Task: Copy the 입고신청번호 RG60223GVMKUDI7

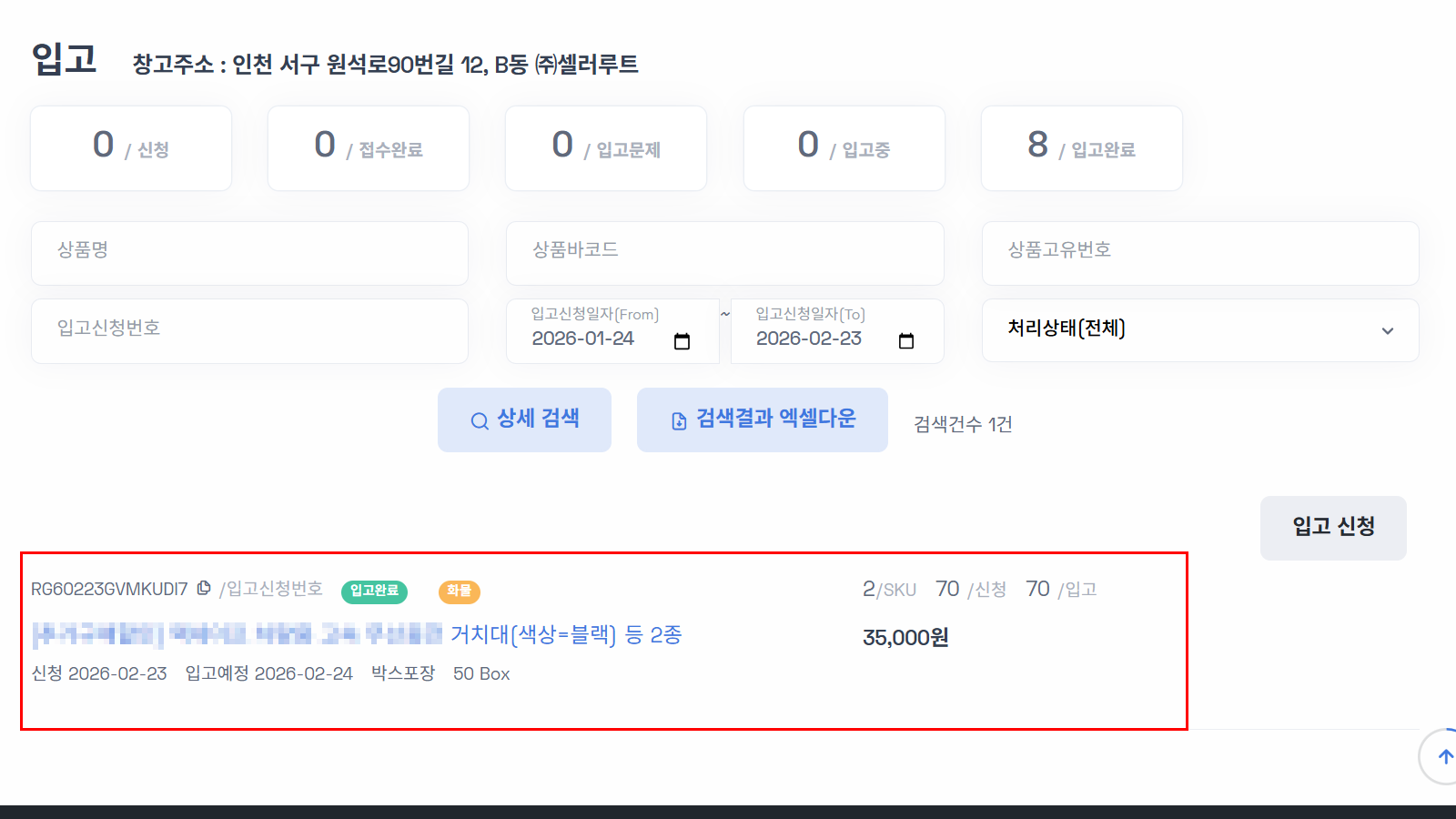Action: [x=203, y=588]
